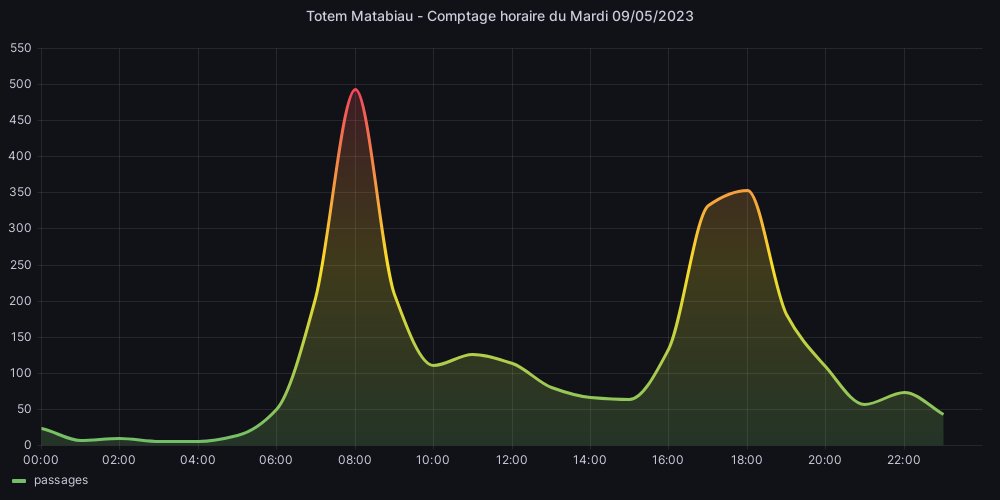1000x500 pixels.
Task: Click the 04:00 x-axis label
Action: point(198,459)
